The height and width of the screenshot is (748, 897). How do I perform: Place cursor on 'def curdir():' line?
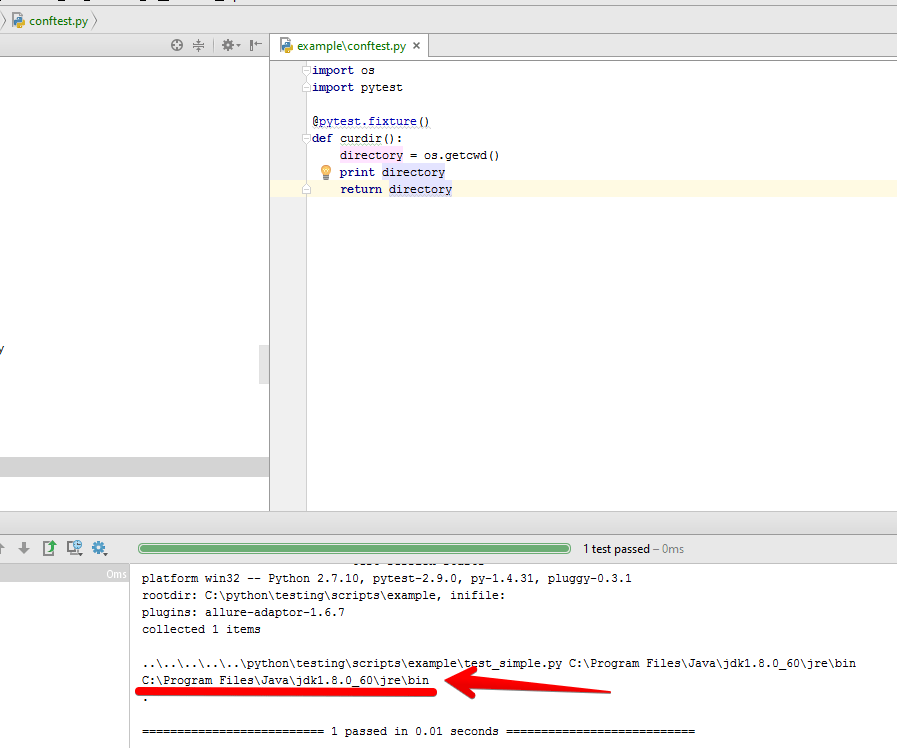click(357, 138)
